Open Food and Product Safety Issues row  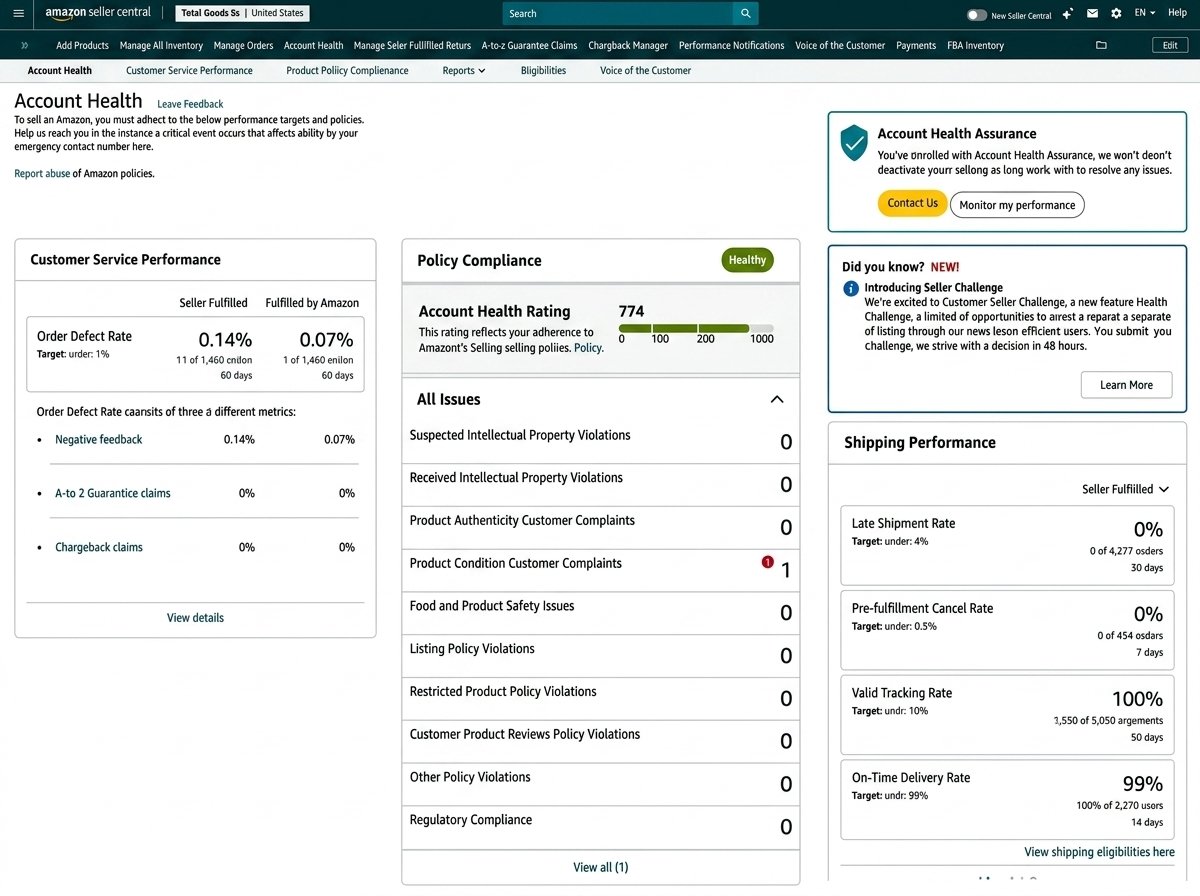pyautogui.click(x=601, y=613)
